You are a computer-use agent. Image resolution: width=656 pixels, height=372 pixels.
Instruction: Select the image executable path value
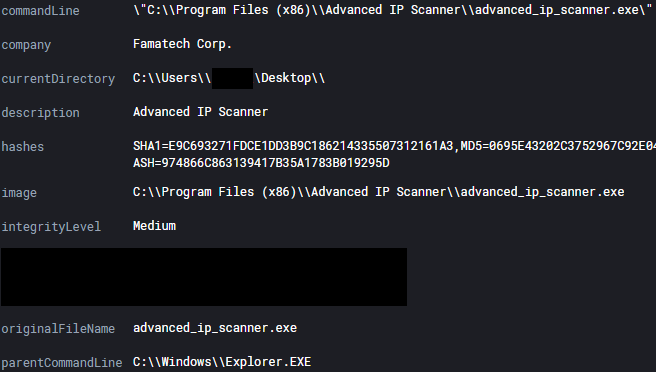(379, 192)
